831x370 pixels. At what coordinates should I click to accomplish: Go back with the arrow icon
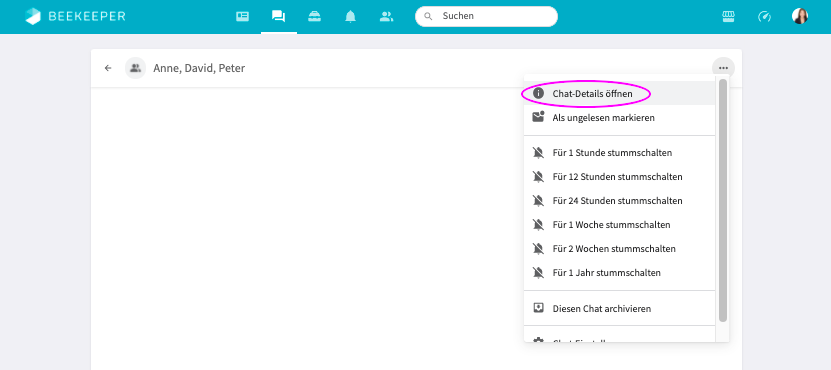108,68
